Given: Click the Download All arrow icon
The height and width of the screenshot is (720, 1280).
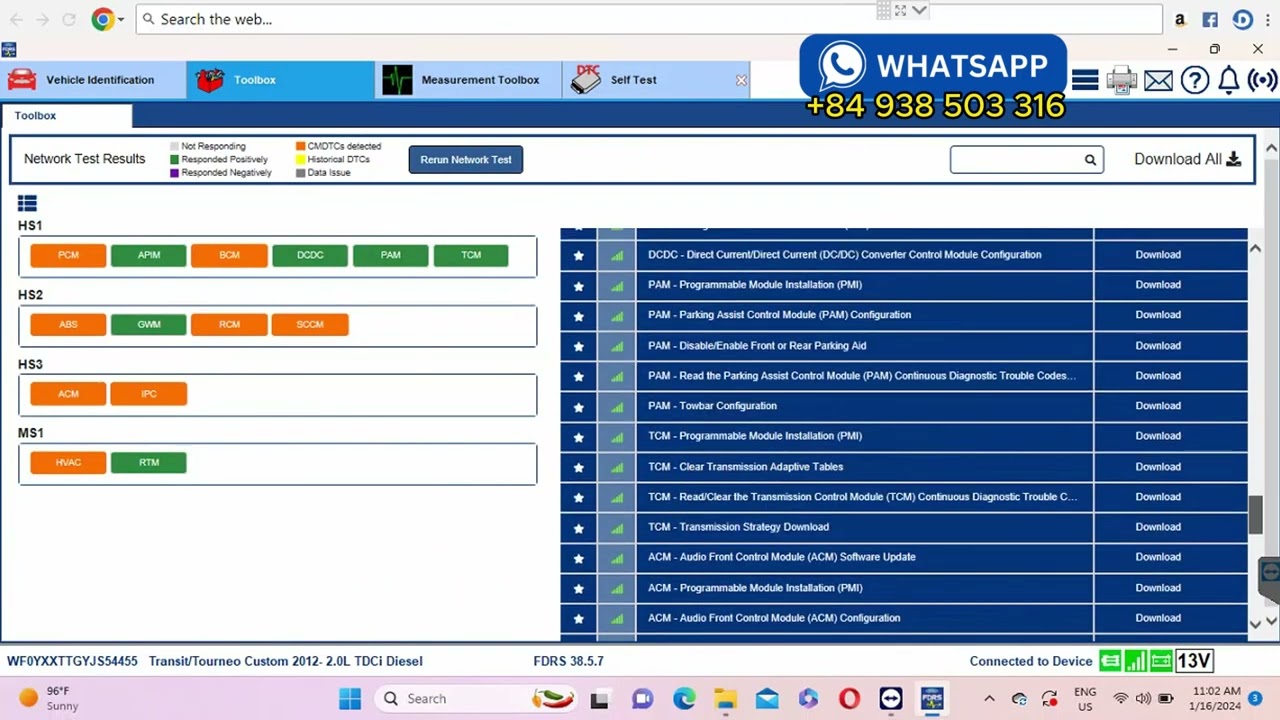Looking at the screenshot, I should (x=1233, y=159).
